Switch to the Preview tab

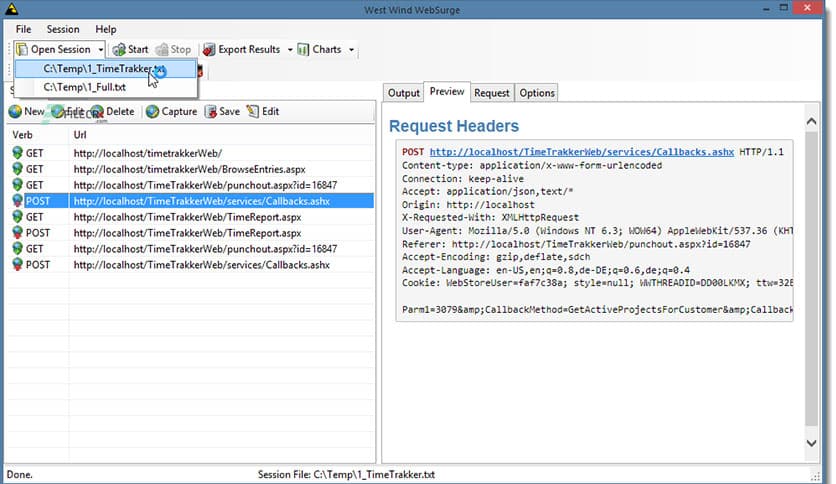(447, 92)
